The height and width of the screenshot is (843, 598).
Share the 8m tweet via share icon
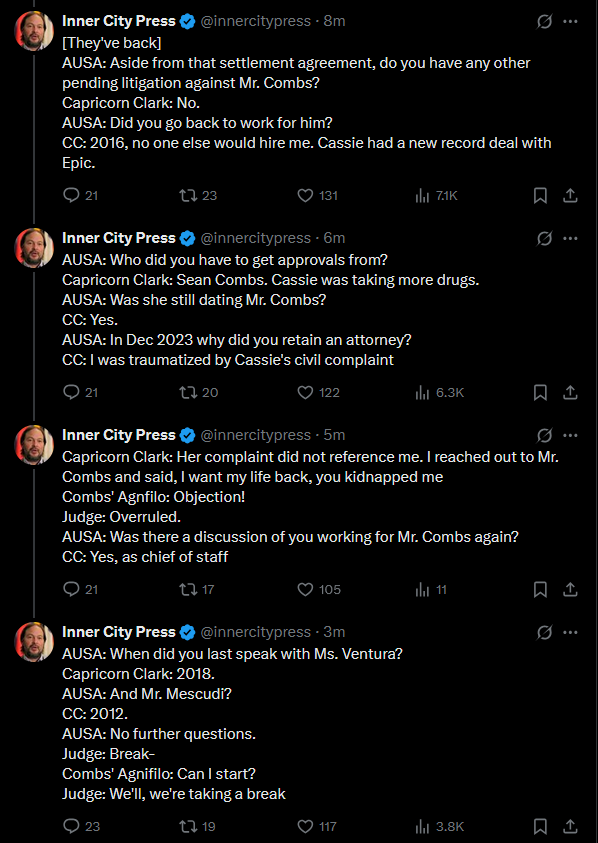pyautogui.click(x=570, y=196)
